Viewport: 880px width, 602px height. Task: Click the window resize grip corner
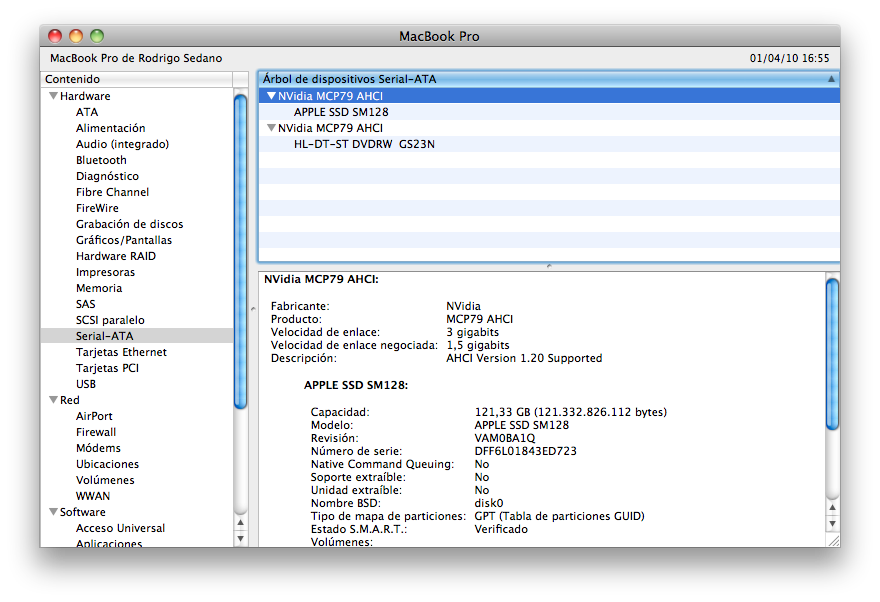pyautogui.click(x=834, y=540)
